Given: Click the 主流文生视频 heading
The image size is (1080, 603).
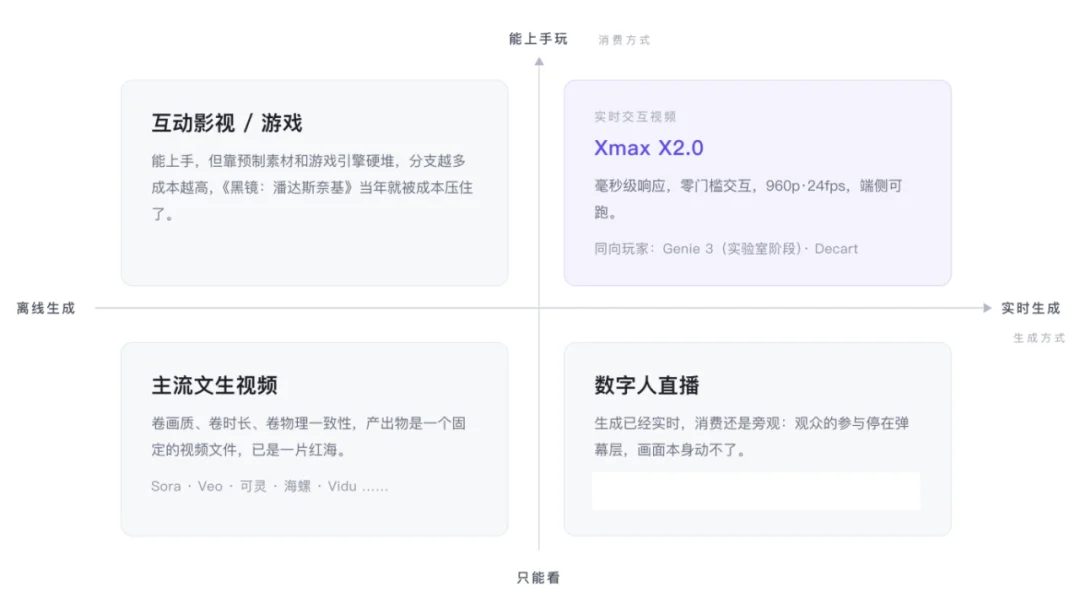Looking at the screenshot, I should [214, 385].
